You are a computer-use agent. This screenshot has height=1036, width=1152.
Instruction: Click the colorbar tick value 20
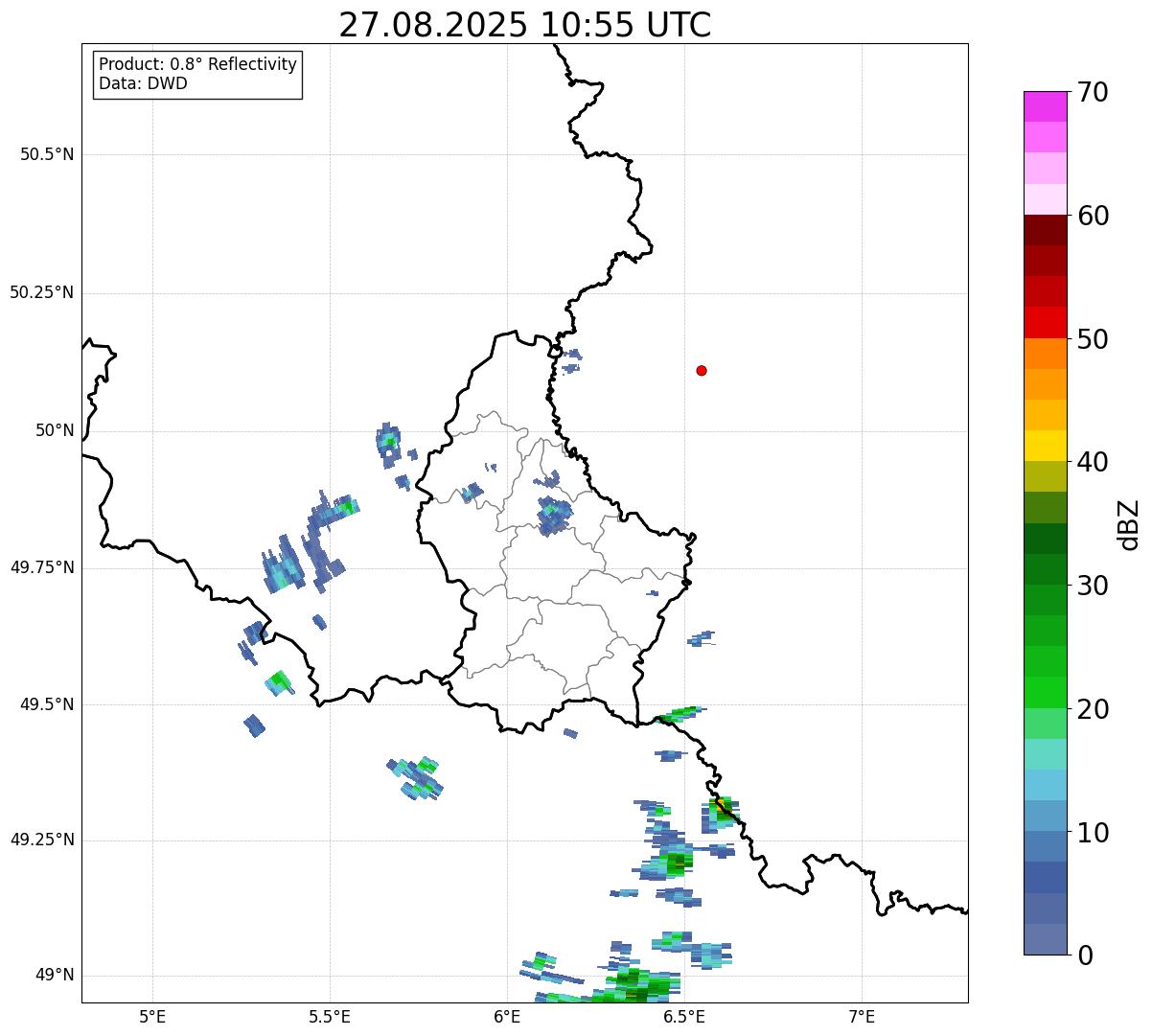[1093, 709]
